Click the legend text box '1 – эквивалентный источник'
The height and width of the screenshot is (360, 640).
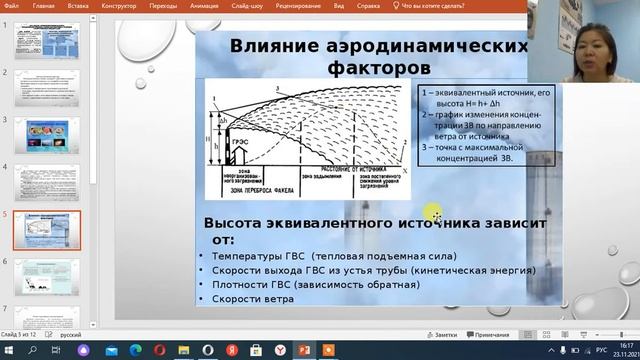pyautogui.click(x=486, y=125)
